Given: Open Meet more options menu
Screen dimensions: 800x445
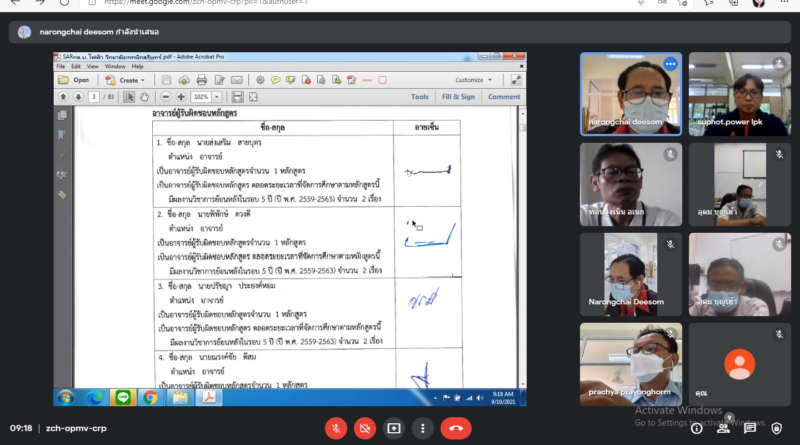Looking at the screenshot, I should click(424, 427).
